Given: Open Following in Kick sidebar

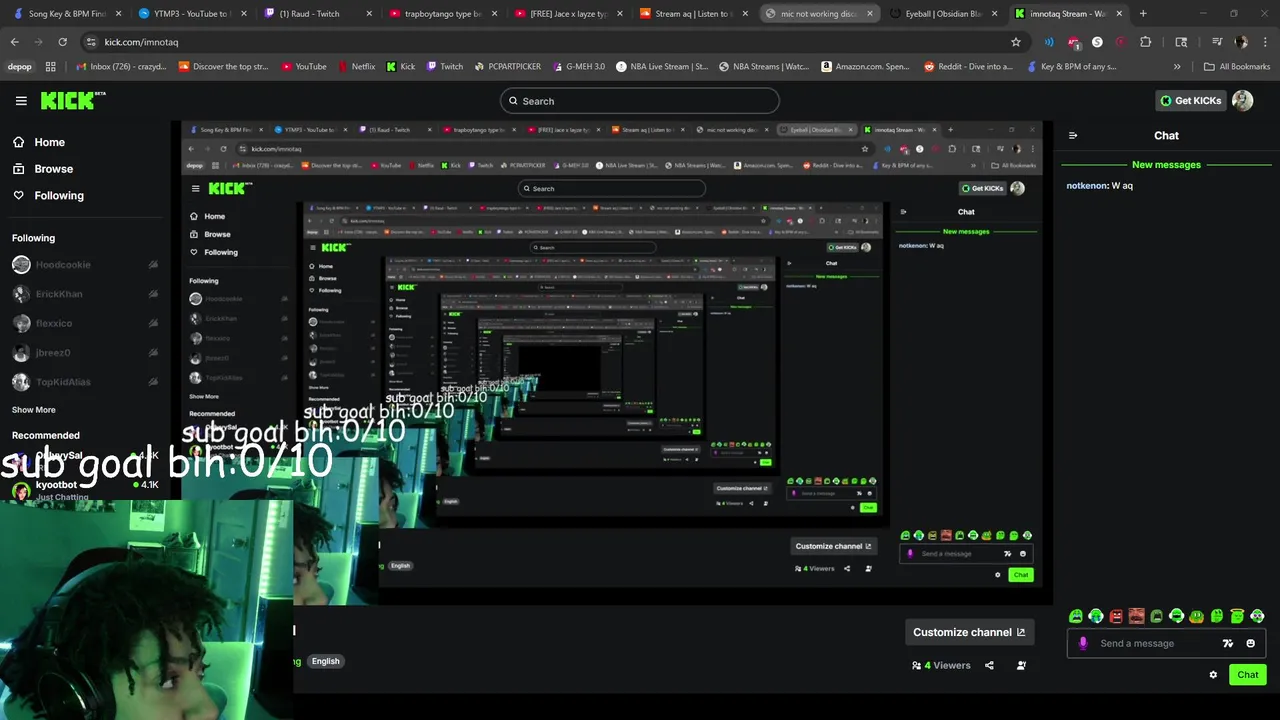Looking at the screenshot, I should tap(48, 196).
